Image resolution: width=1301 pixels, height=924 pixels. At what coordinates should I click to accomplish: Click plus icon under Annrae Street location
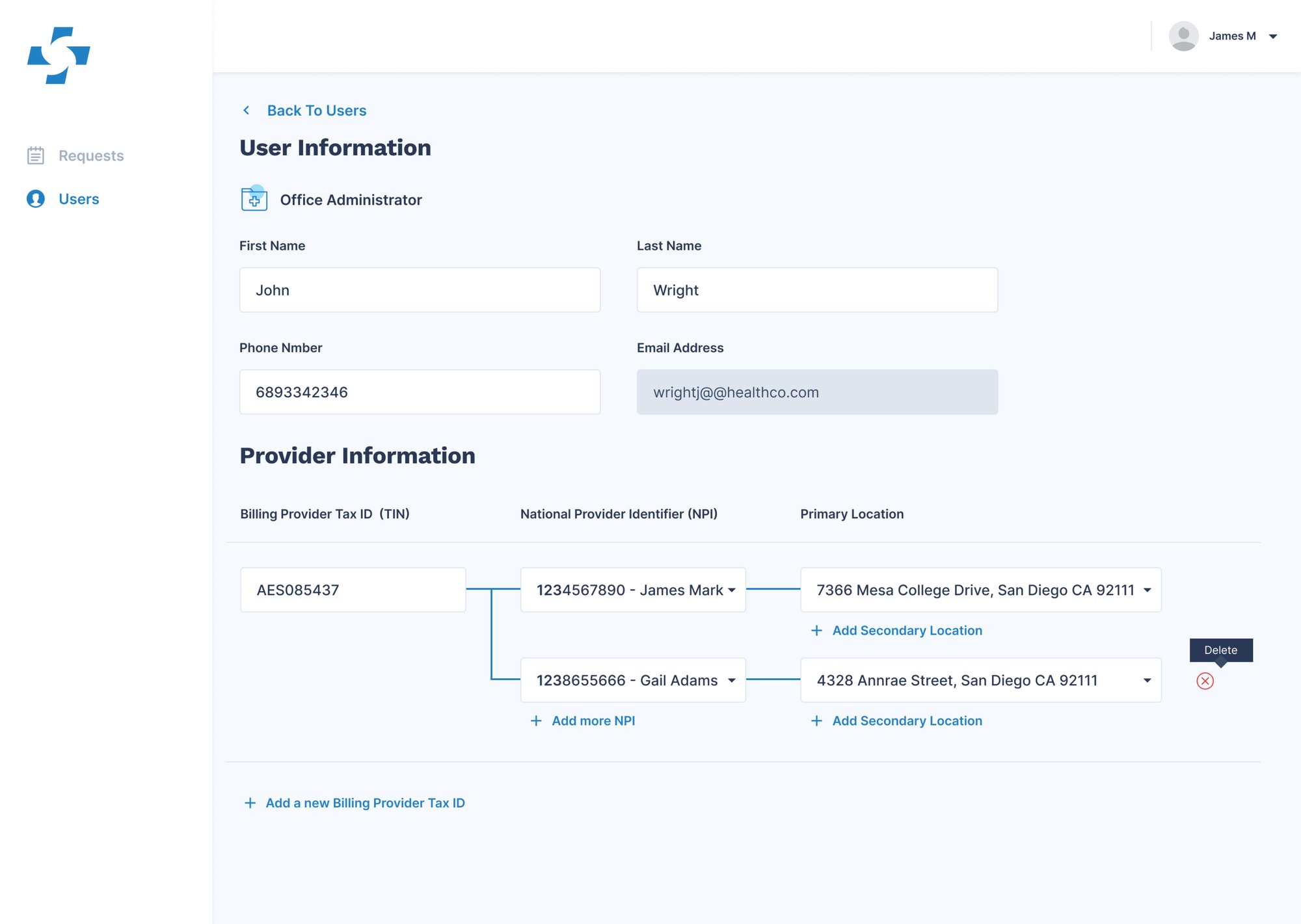pos(816,720)
